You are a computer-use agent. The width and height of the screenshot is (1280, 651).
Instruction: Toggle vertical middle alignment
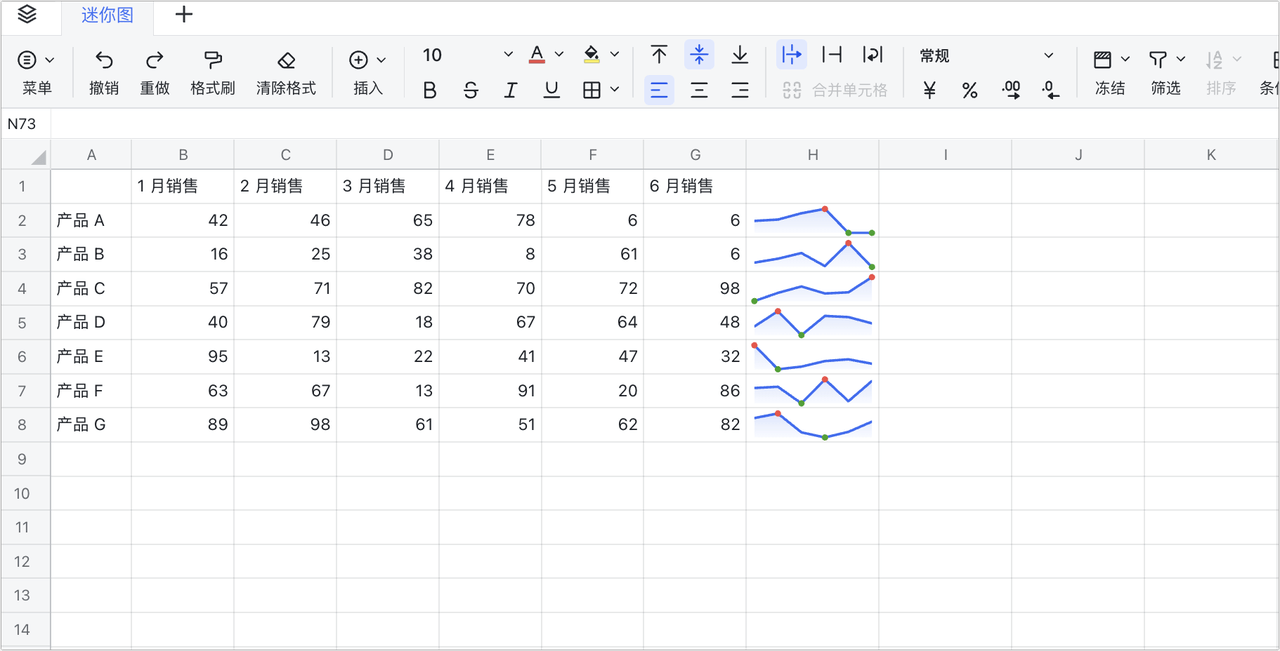pos(699,55)
